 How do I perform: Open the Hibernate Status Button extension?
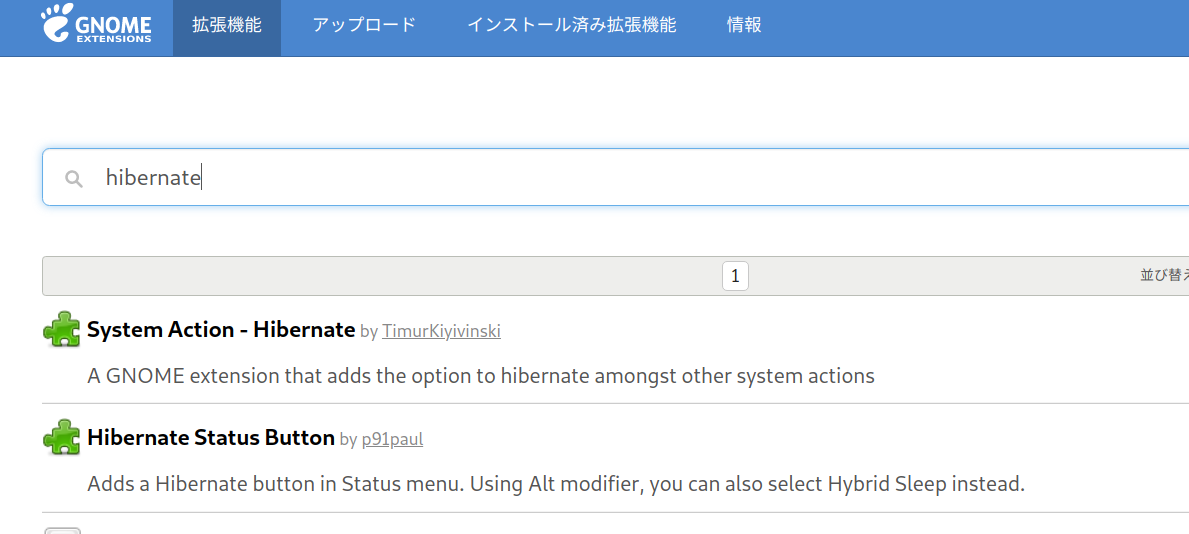[x=210, y=438]
